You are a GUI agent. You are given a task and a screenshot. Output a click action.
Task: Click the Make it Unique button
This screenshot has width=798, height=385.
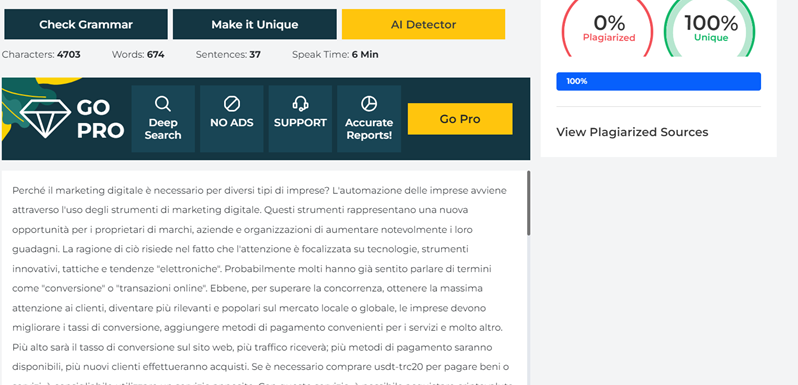tap(254, 24)
